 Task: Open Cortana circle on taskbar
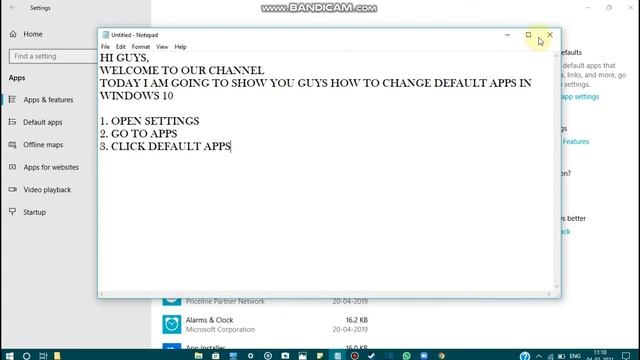coord(27,356)
